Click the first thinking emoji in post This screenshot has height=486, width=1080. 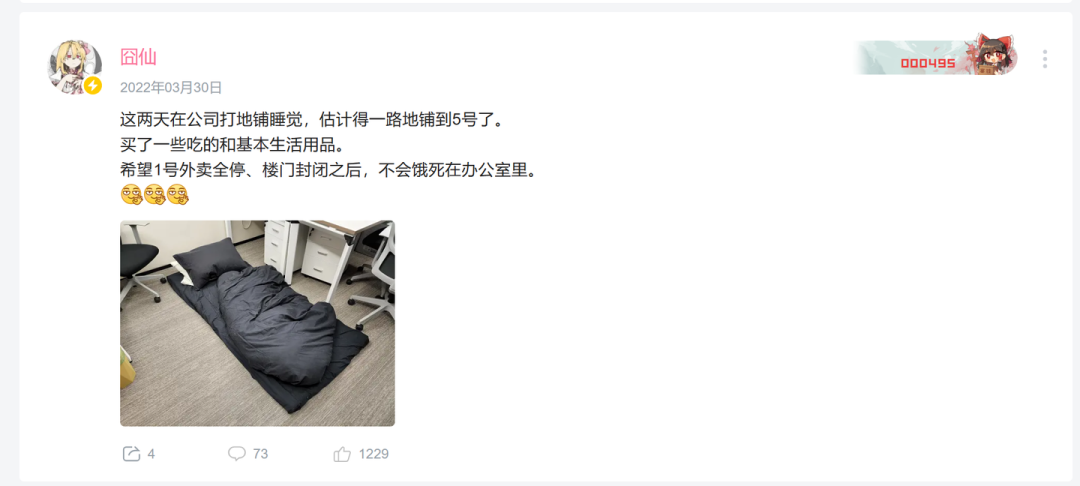pos(131,195)
